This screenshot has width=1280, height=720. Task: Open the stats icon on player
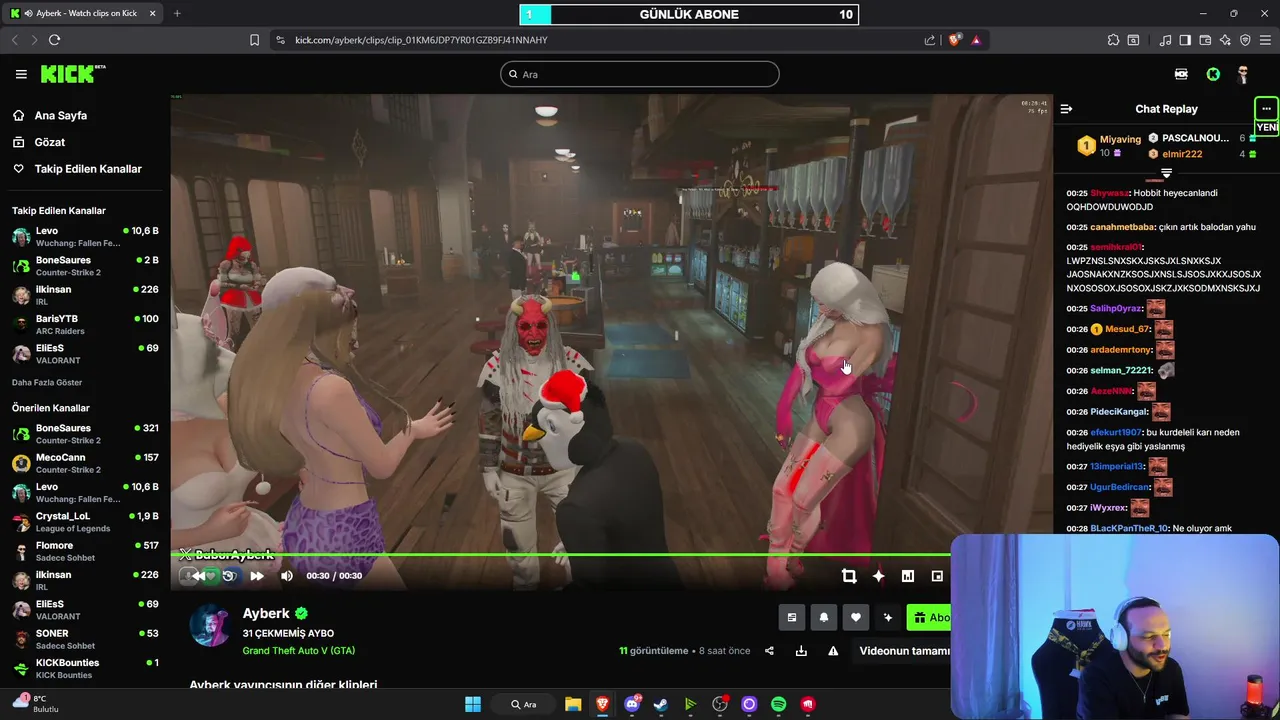[907, 576]
